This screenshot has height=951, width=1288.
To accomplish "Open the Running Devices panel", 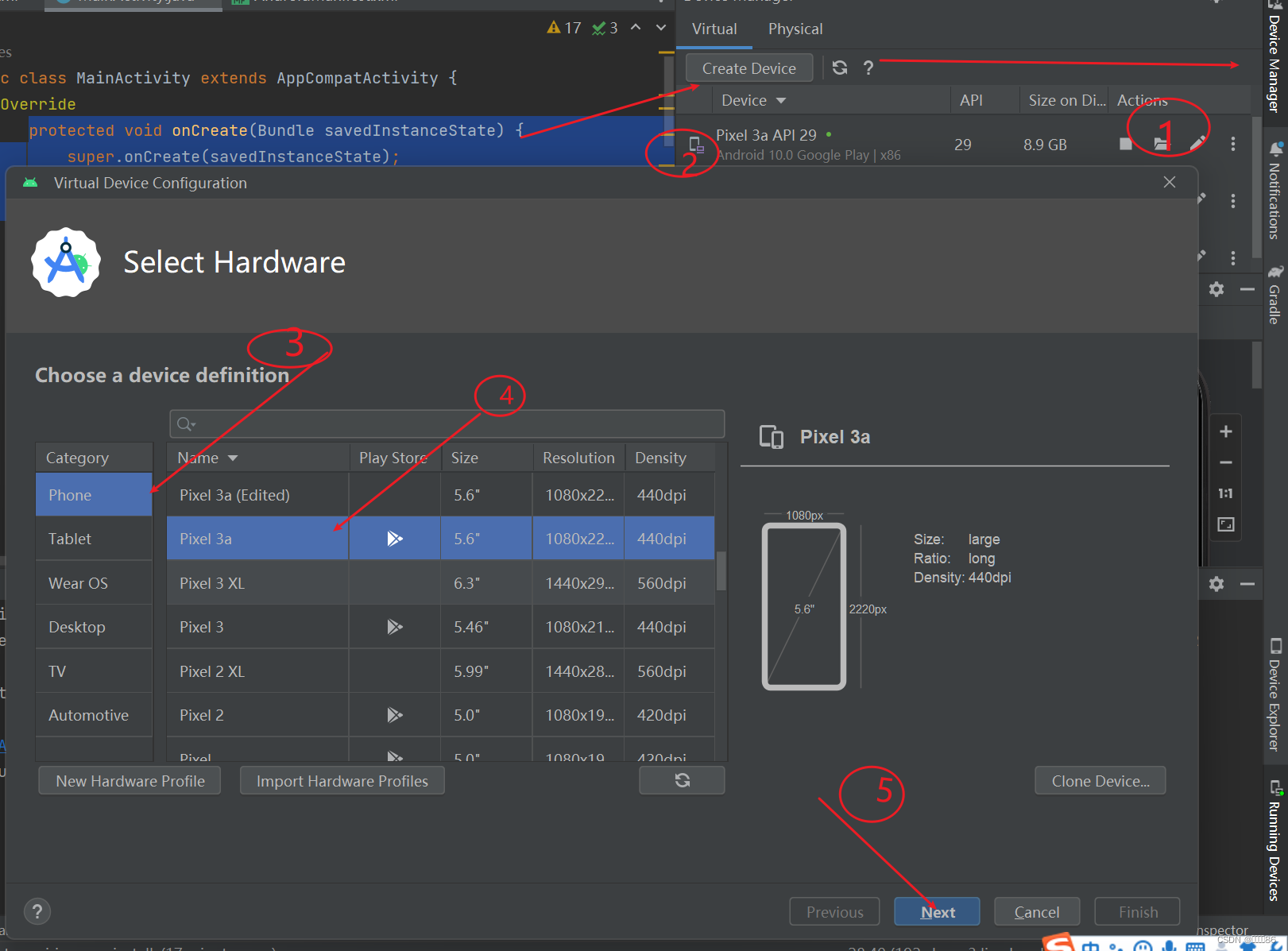I will (x=1275, y=842).
